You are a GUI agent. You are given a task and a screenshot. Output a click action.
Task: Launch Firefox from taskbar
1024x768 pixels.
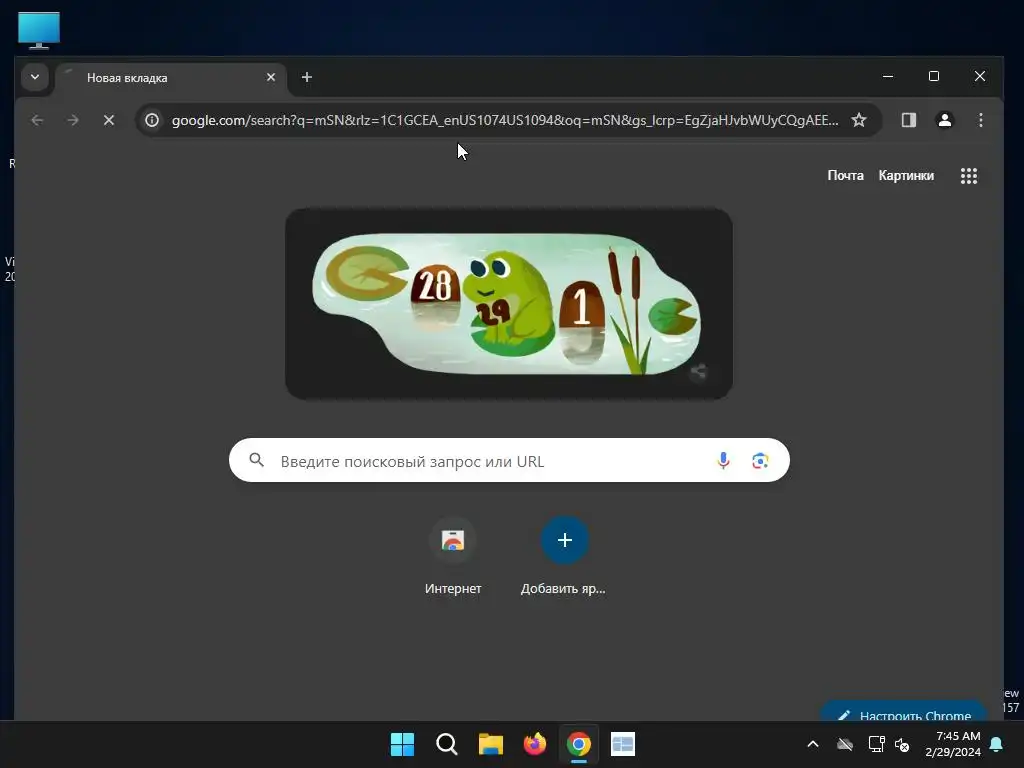click(x=535, y=744)
